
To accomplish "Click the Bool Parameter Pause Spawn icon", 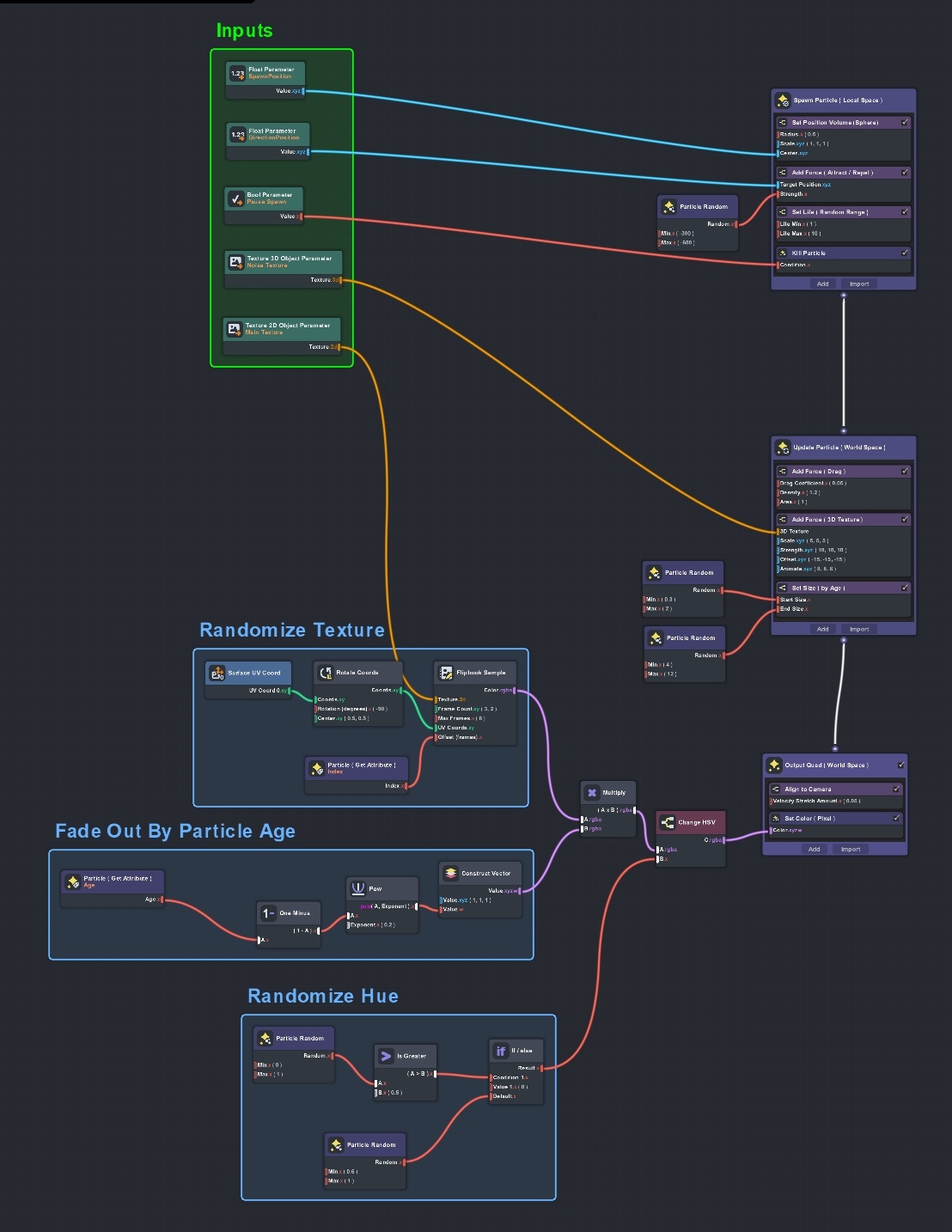I will (x=235, y=198).
